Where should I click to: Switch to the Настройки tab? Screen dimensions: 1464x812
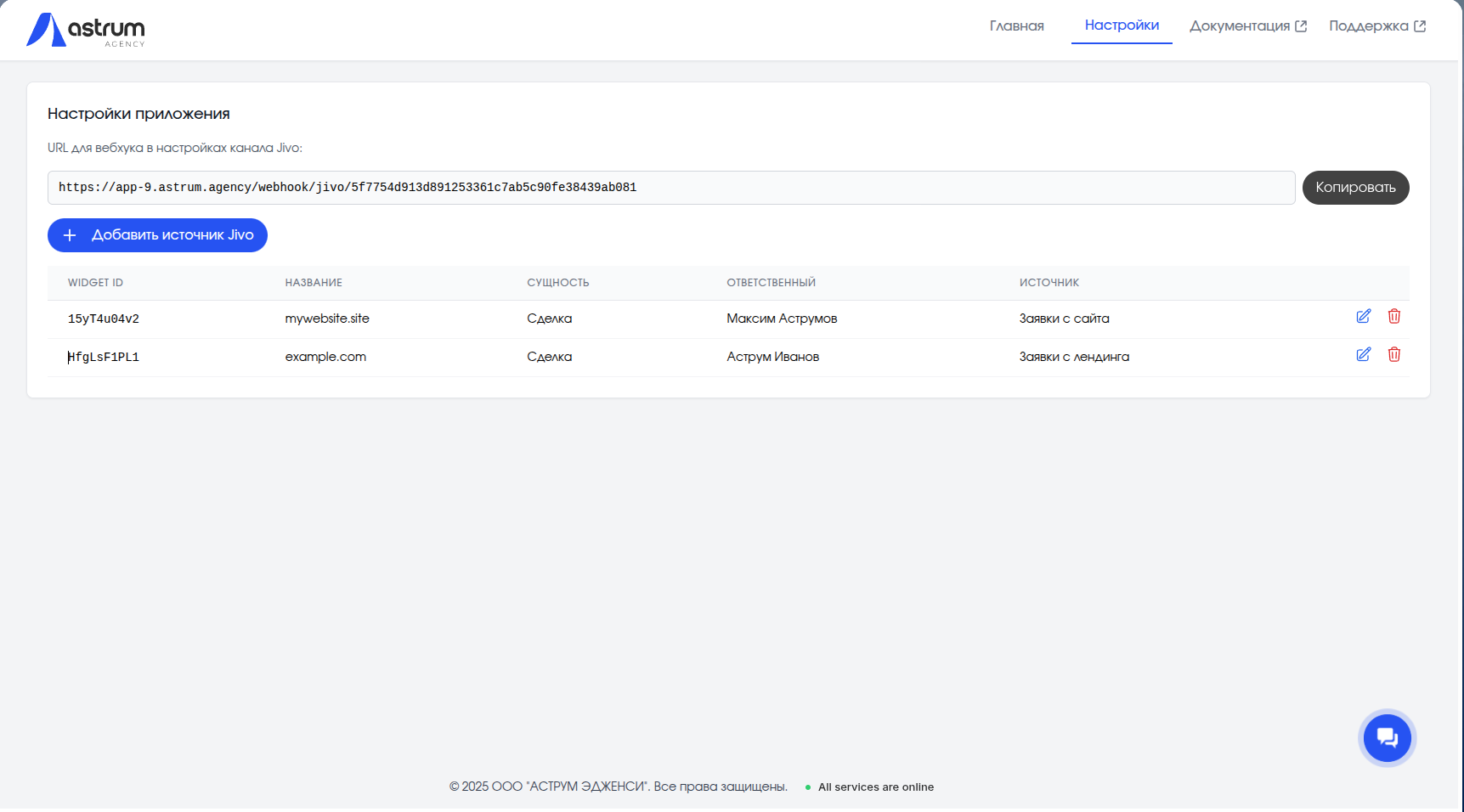(x=1122, y=25)
